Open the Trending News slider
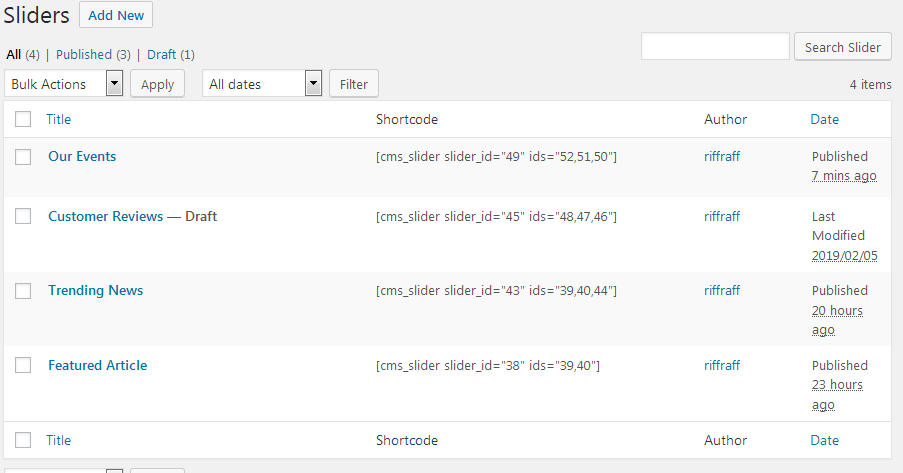The height and width of the screenshot is (473, 903). 95,291
